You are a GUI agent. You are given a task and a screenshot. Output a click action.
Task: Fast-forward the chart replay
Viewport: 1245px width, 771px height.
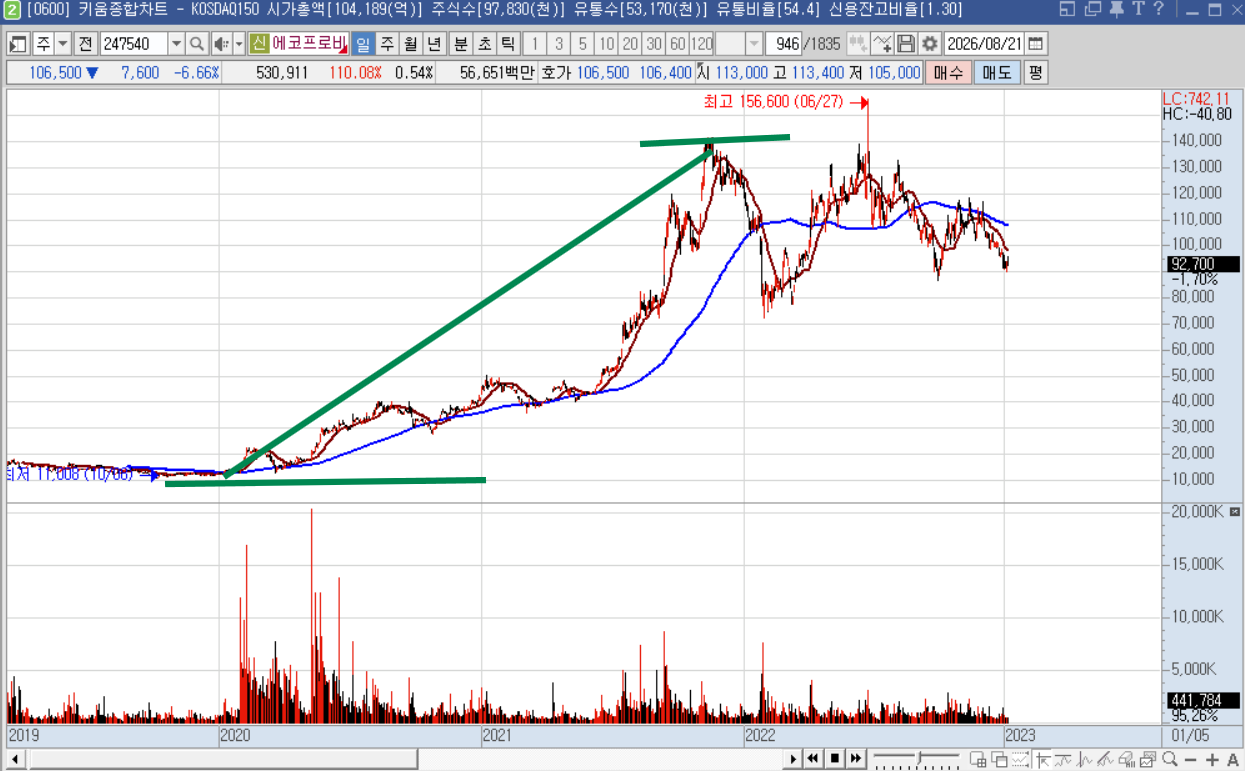point(855,758)
